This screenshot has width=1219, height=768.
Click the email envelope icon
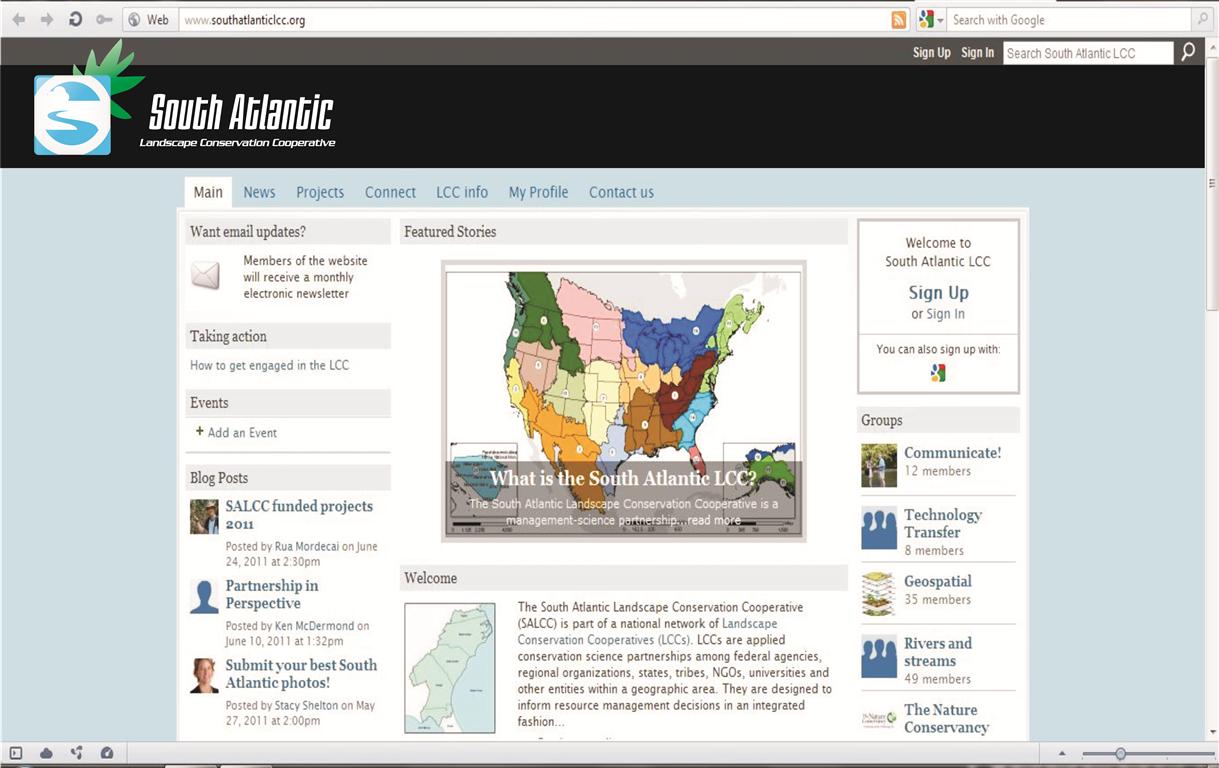pos(205,275)
